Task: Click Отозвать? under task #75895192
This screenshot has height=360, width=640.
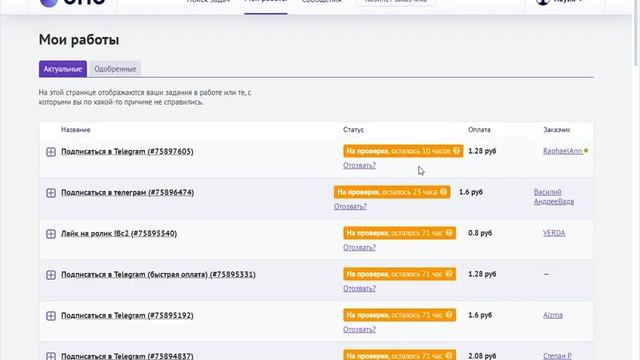Action: tap(359, 329)
